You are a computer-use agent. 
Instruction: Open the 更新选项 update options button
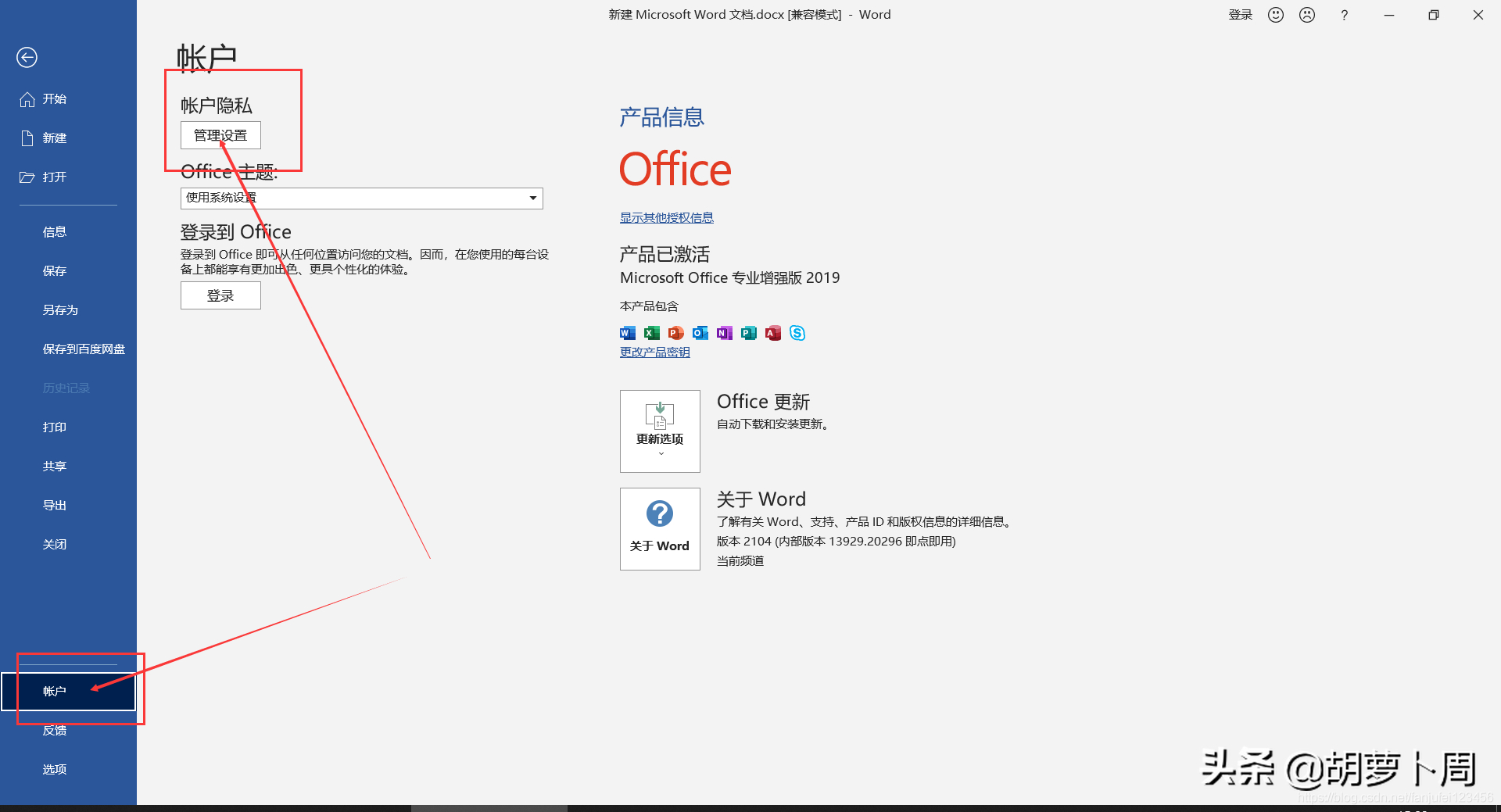[x=660, y=431]
